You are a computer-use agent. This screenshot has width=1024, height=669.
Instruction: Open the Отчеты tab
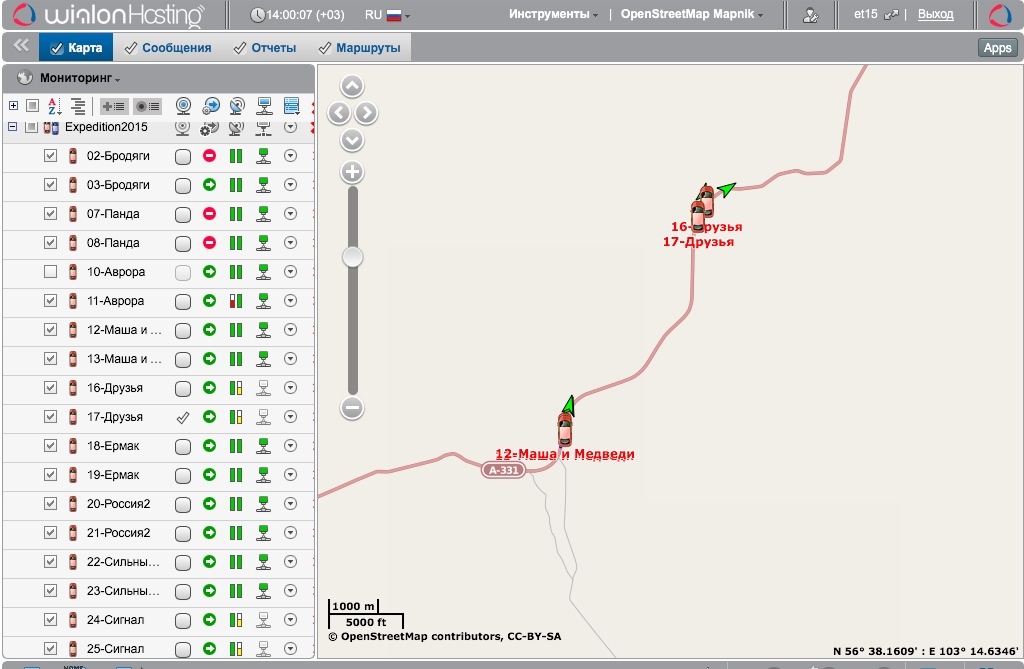point(265,48)
